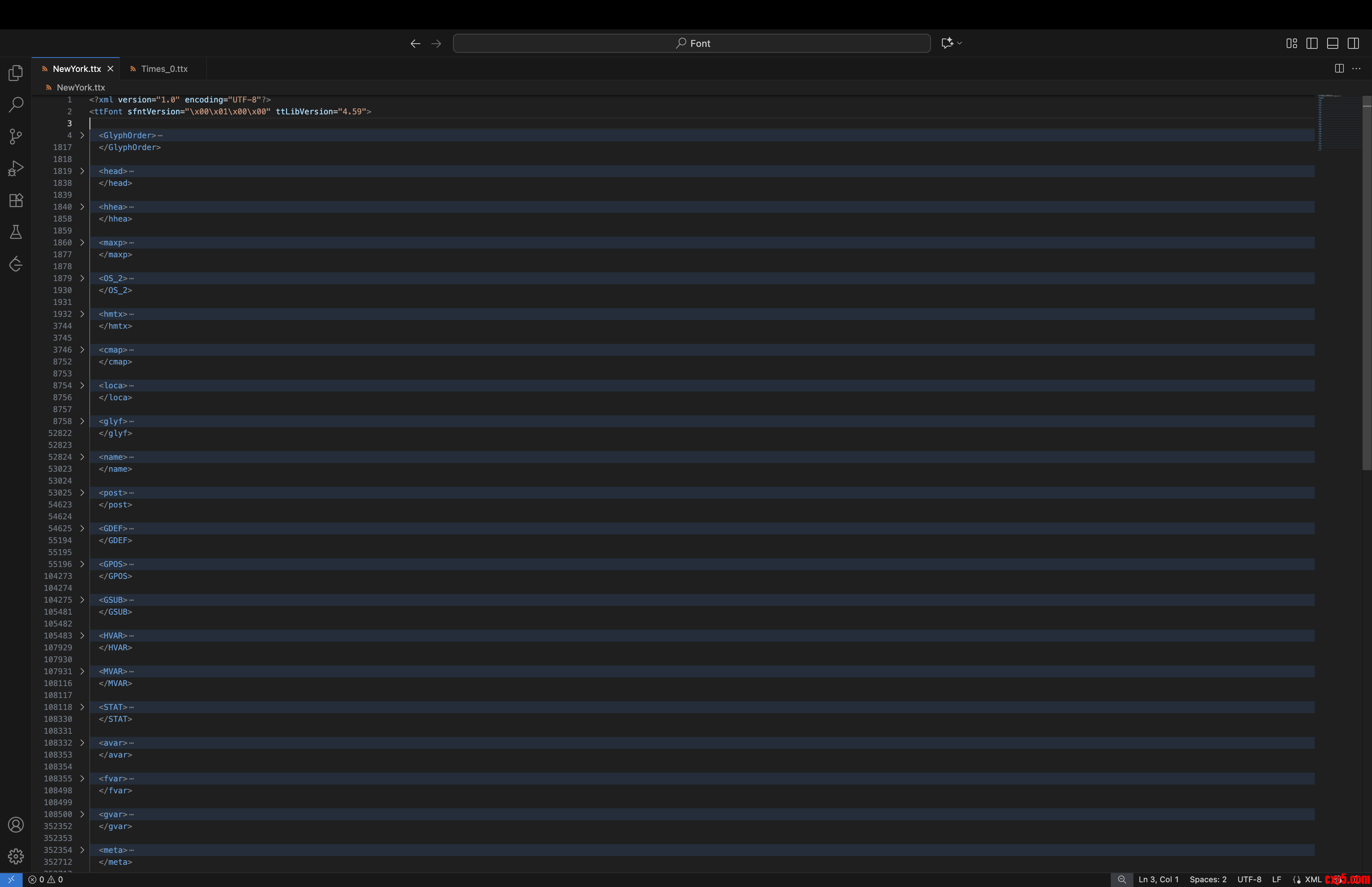Close the NewYork.ttx tab
The width and height of the screenshot is (1372, 887).
click(x=110, y=69)
